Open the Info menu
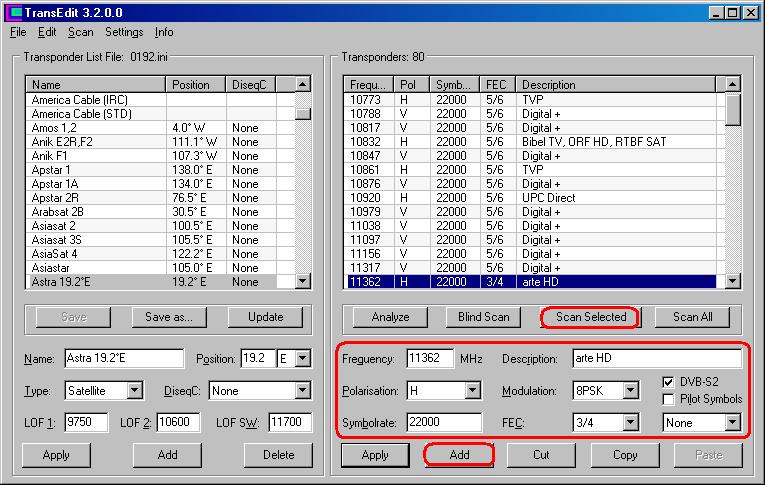This screenshot has height=485, width=765. (164, 32)
